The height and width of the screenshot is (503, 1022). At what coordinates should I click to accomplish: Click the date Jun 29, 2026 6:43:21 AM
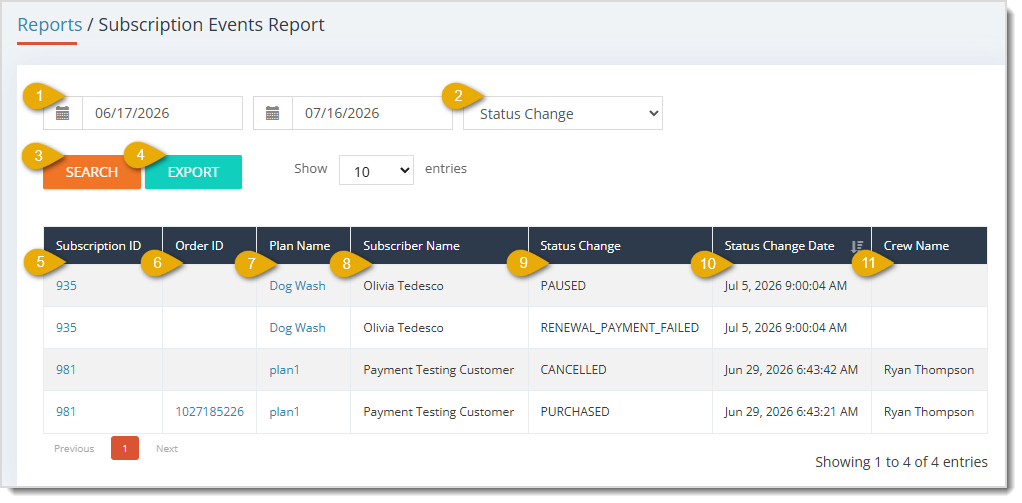(x=791, y=412)
